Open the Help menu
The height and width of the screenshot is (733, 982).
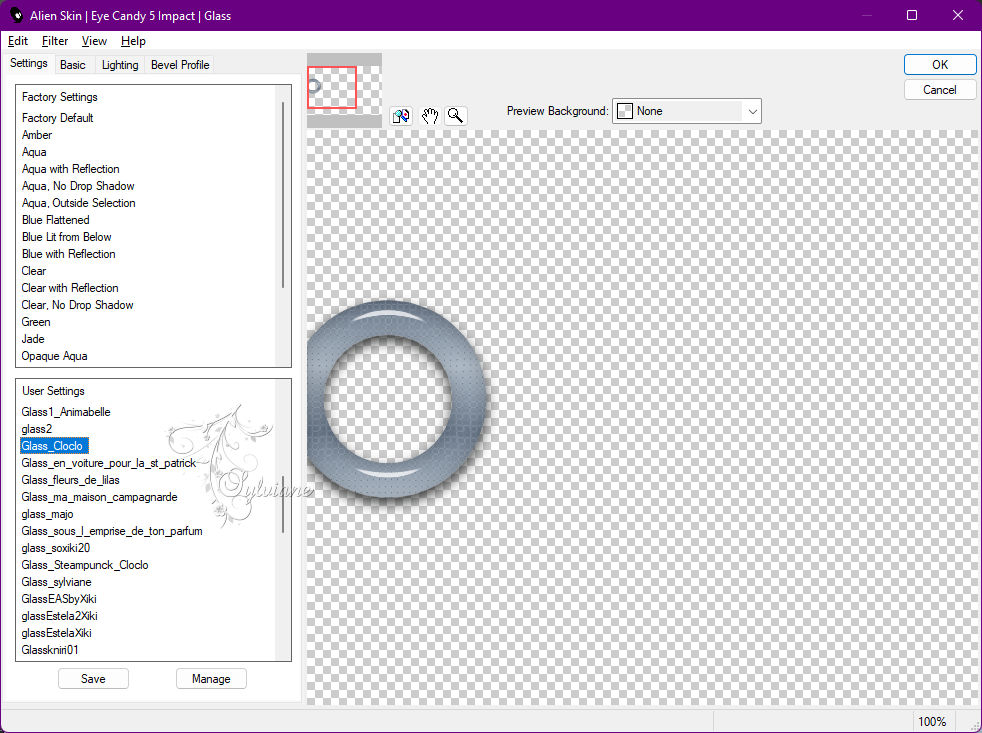click(133, 41)
